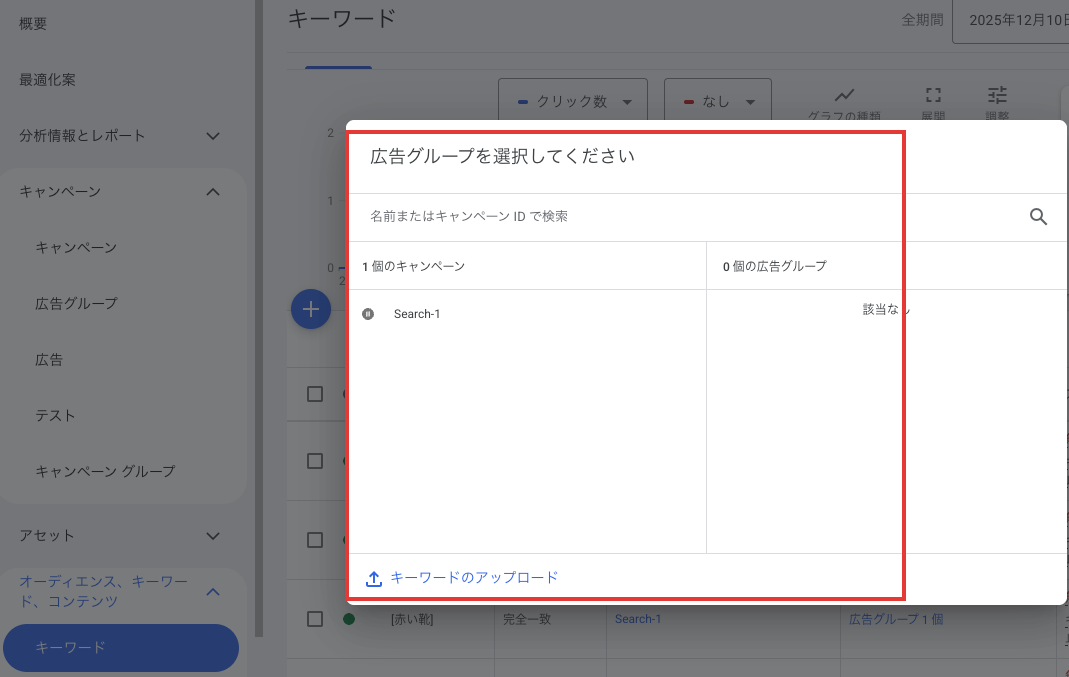This screenshot has height=677, width=1069.
Task: Click the paused status icon beside Search-1
Action: (368, 314)
